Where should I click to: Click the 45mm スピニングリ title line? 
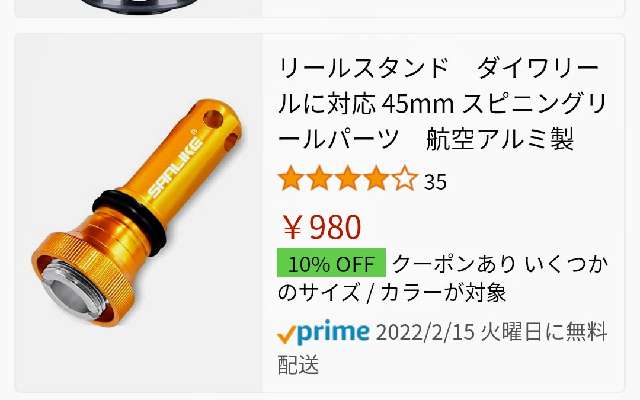click(493, 104)
